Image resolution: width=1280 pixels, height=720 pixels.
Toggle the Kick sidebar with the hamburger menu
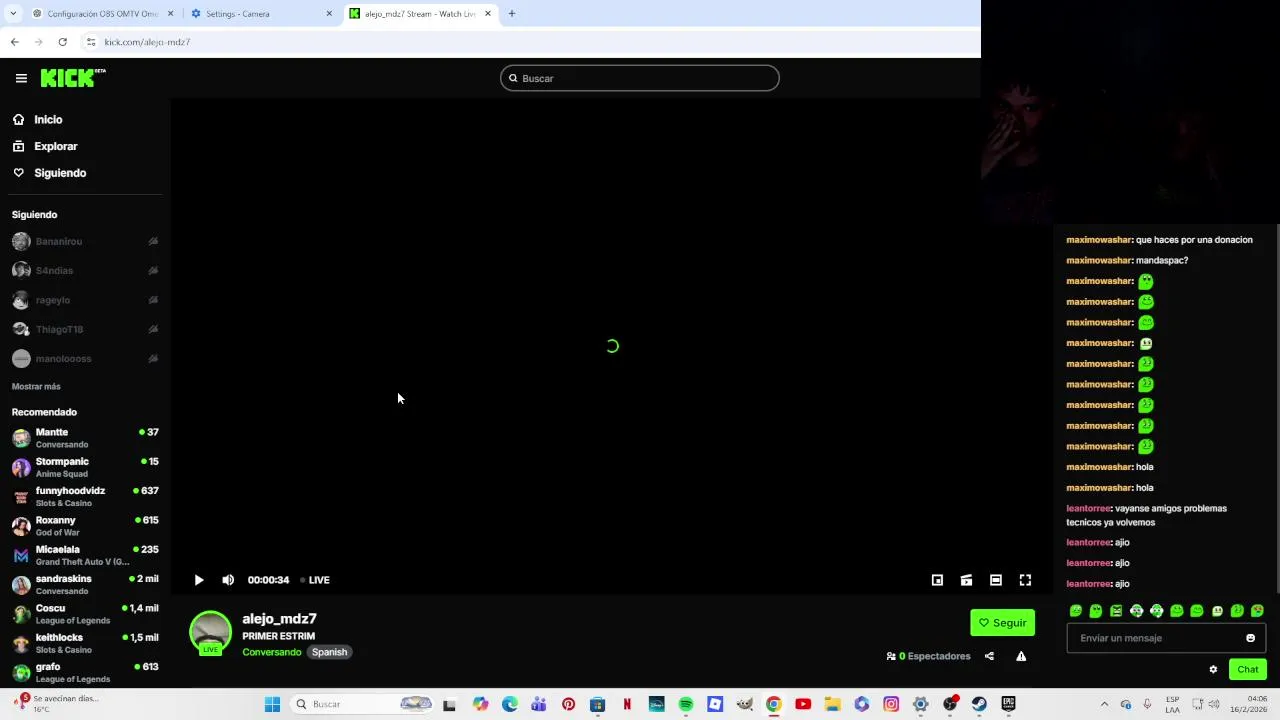[21, 78]
